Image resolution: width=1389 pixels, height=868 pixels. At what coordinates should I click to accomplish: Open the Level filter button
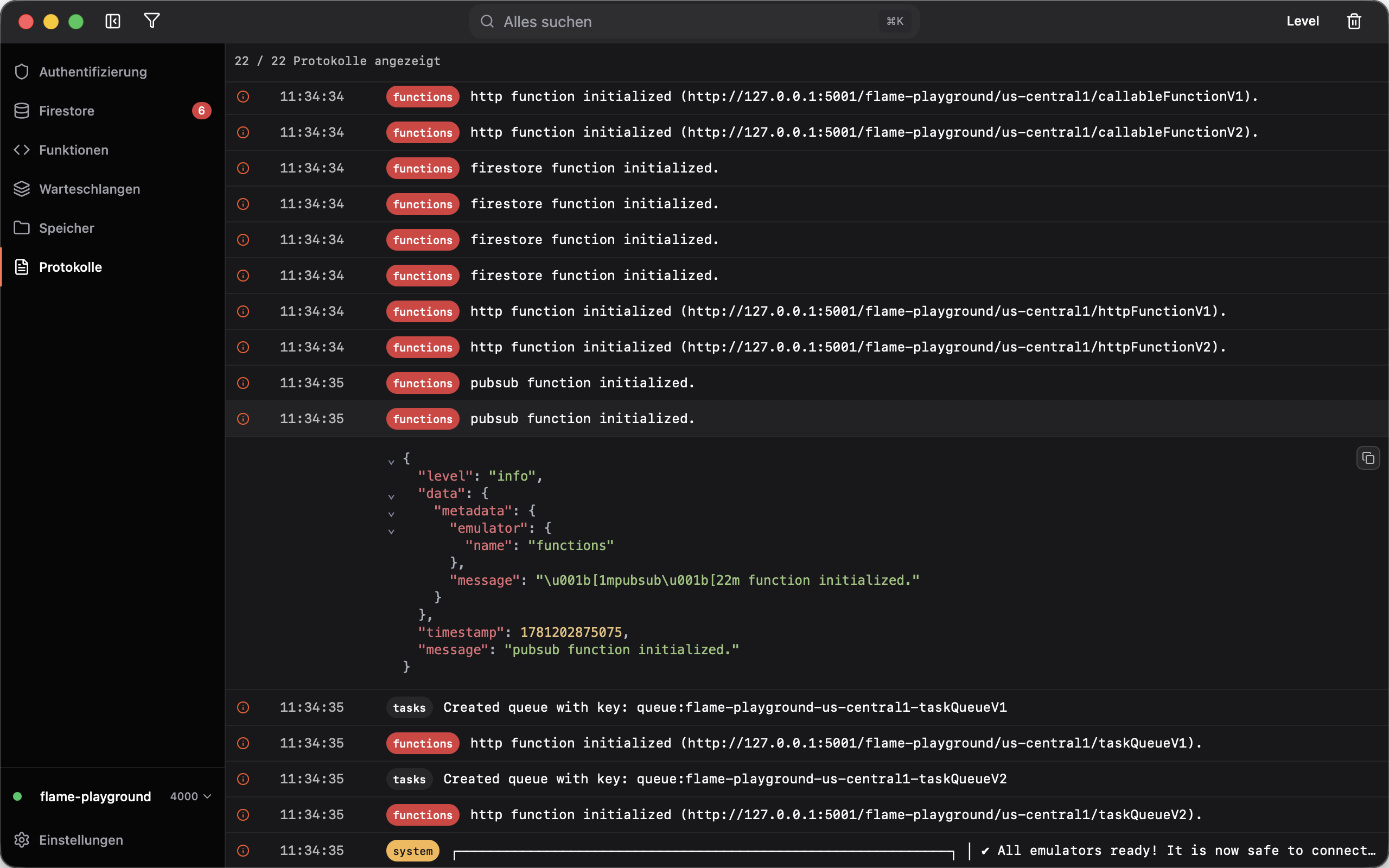pyautogui.click(x=1302, y=21)
